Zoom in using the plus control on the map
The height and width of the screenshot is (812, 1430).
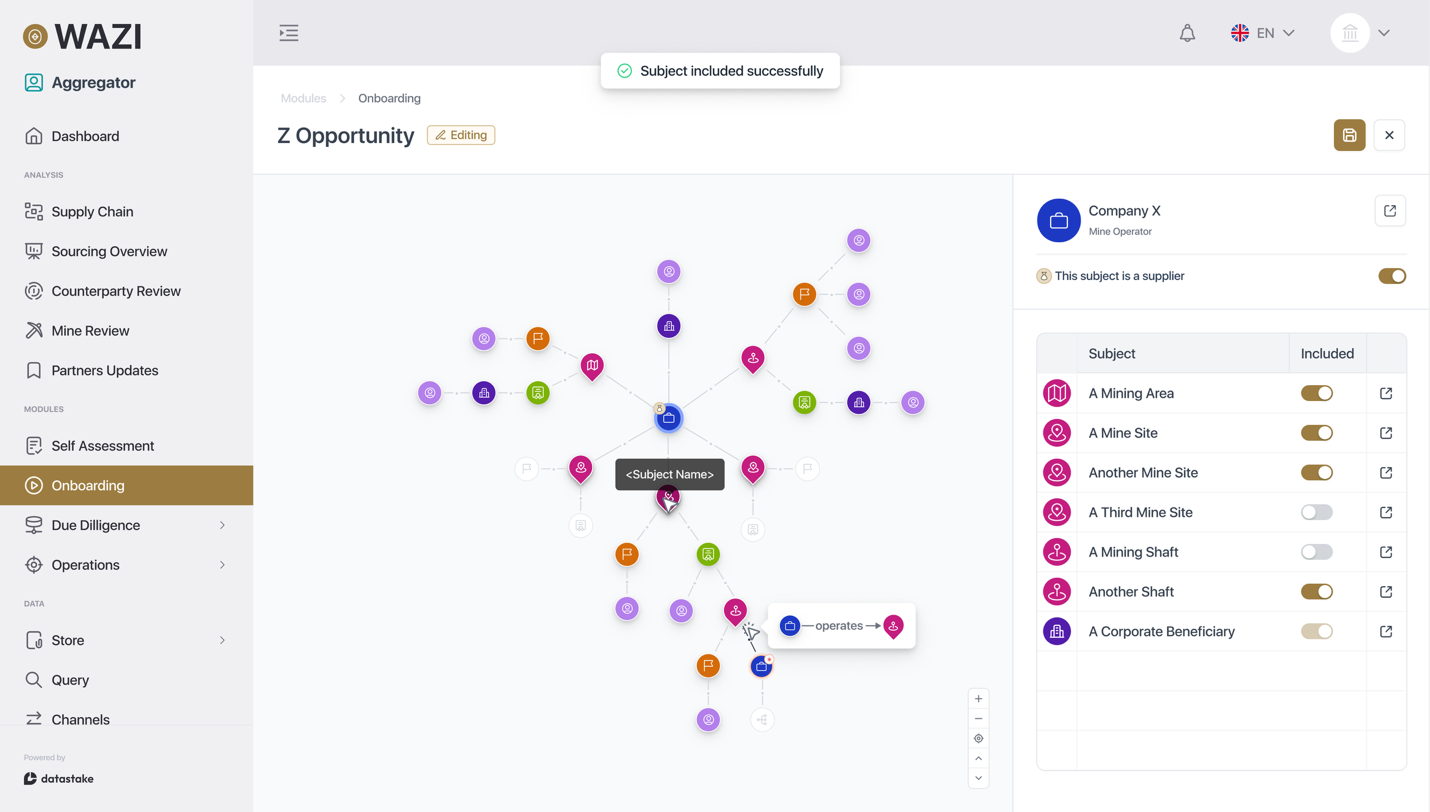click(x=978, y=698)
